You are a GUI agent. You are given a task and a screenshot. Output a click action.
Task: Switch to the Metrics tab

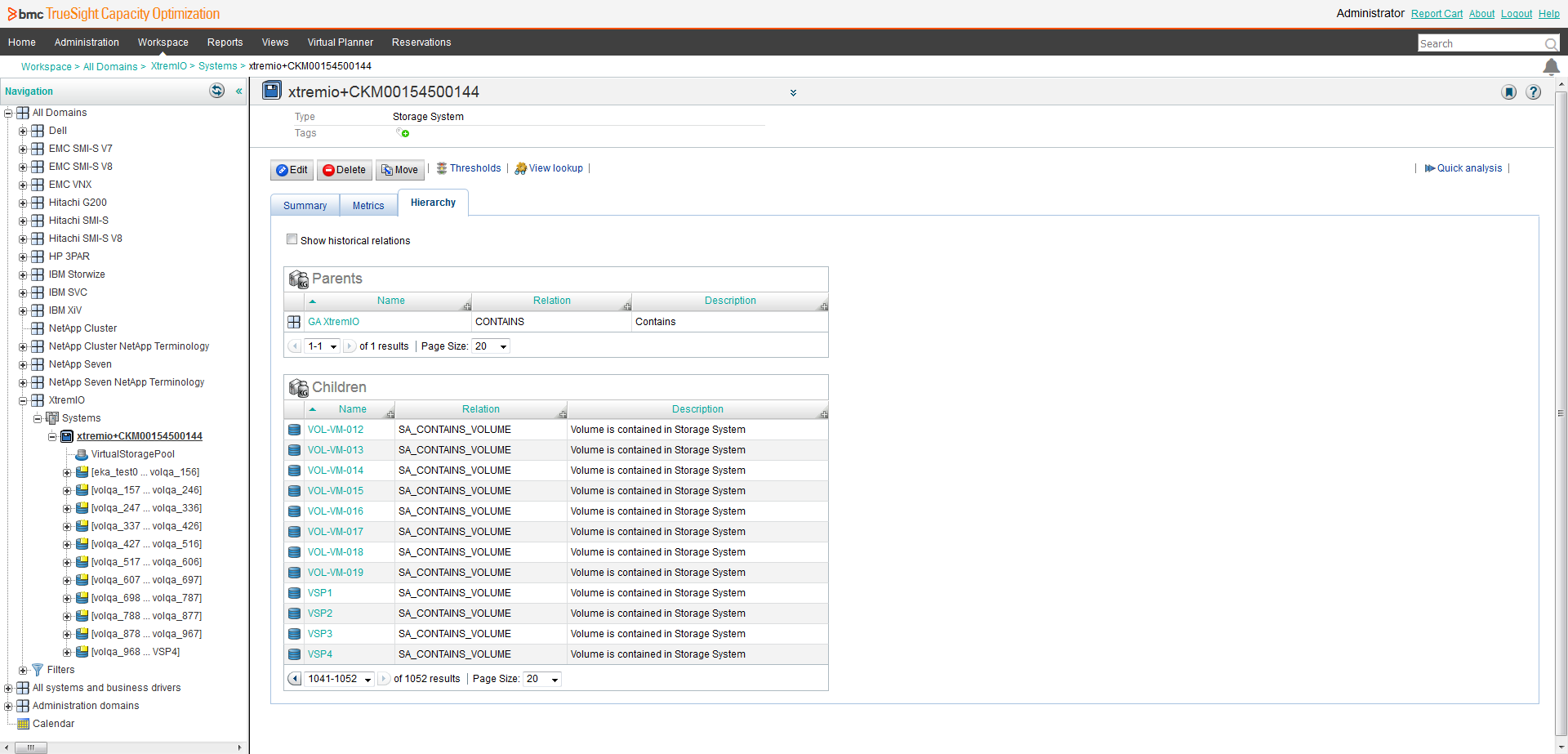pos(368,206)
